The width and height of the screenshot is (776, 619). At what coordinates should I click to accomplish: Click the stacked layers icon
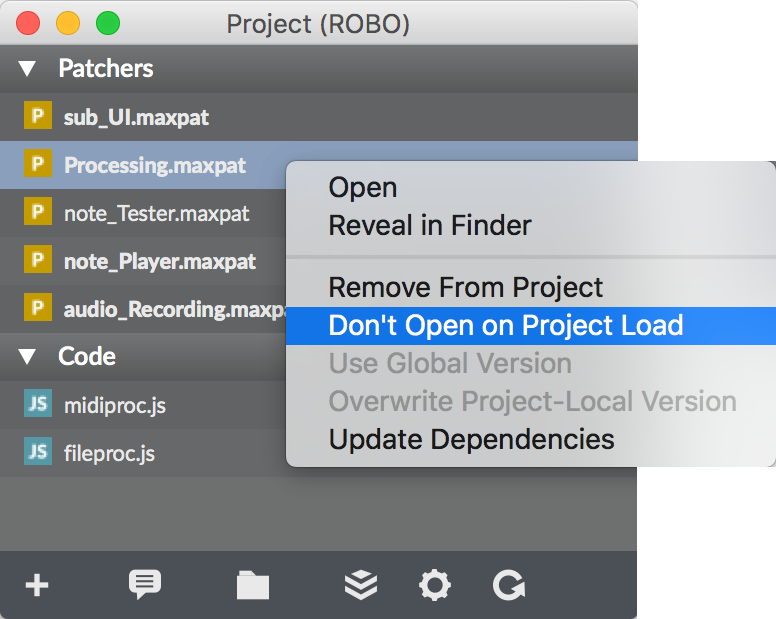pyautogui.click(x=361, y=585)
